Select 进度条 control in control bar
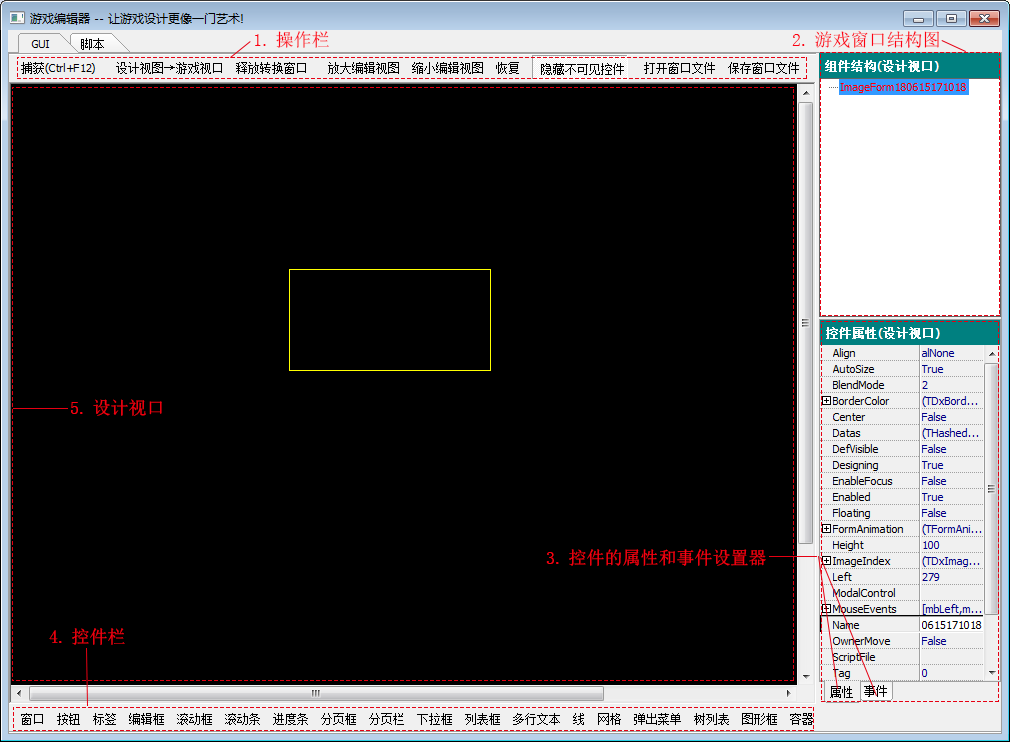The width and height of the screenshot is (1010, 742). click(x=291, y=719)
